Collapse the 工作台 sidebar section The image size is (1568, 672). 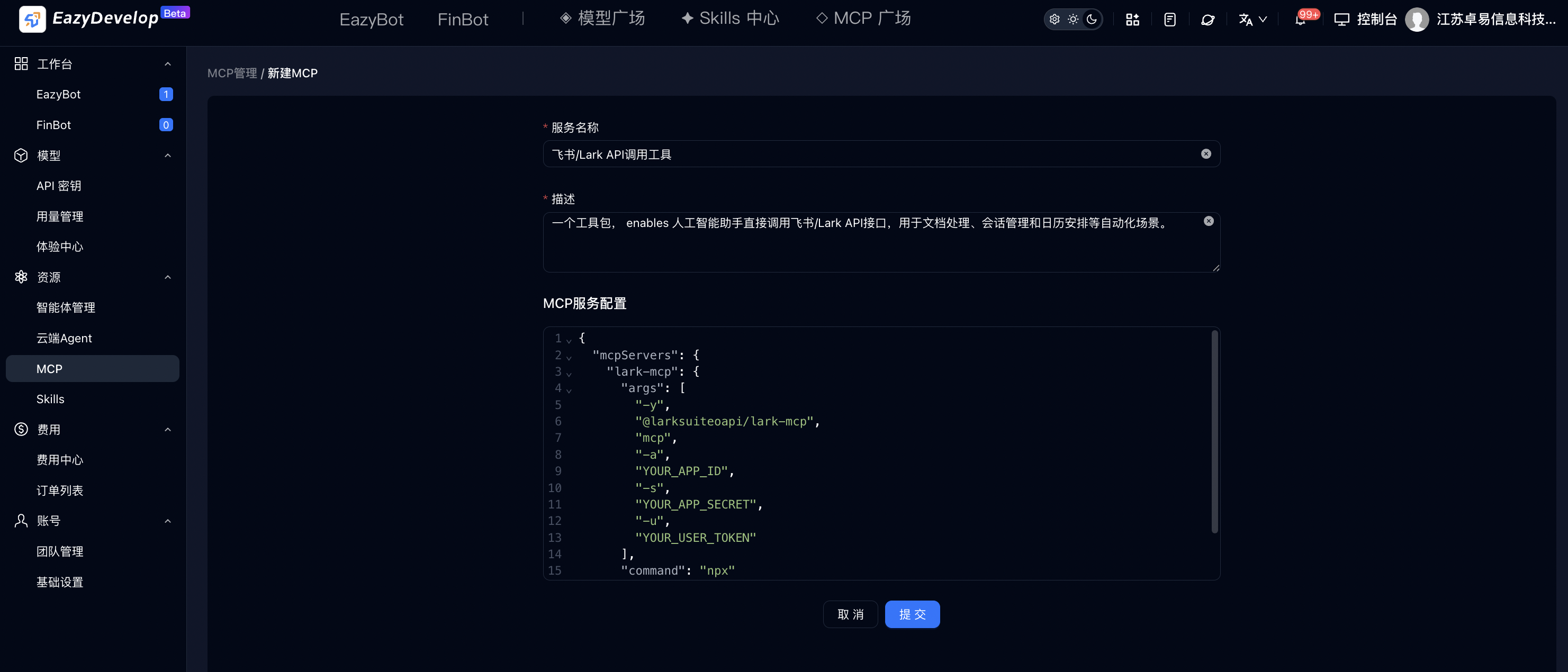(168, 64)
